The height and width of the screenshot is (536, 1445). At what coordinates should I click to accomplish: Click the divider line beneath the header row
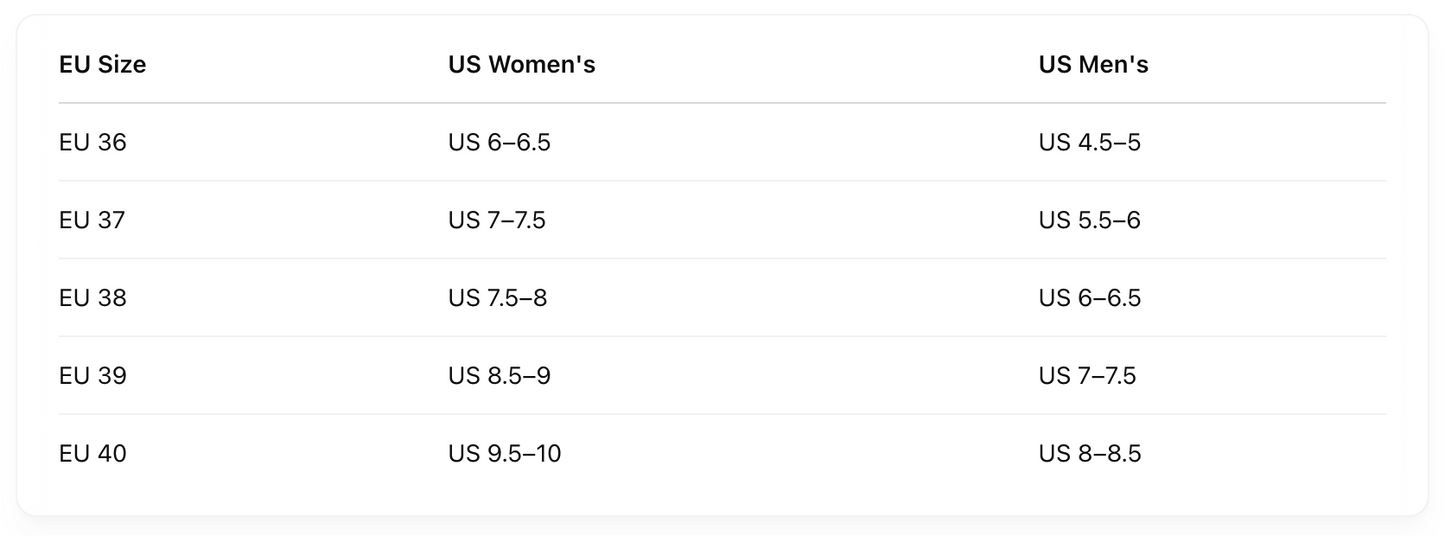[722, 103]
